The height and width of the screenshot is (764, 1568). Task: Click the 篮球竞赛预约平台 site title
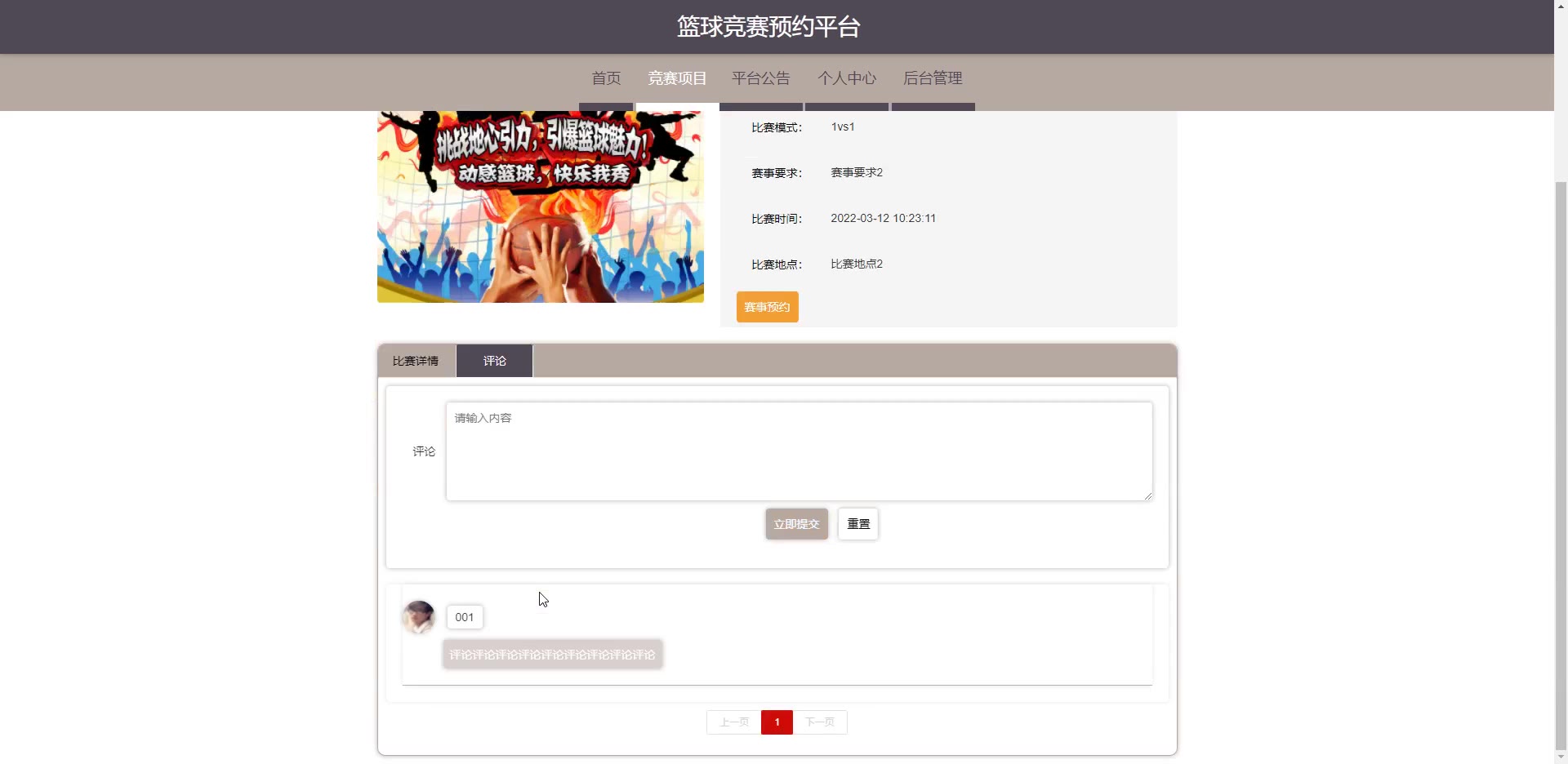[x=768, y=27]
